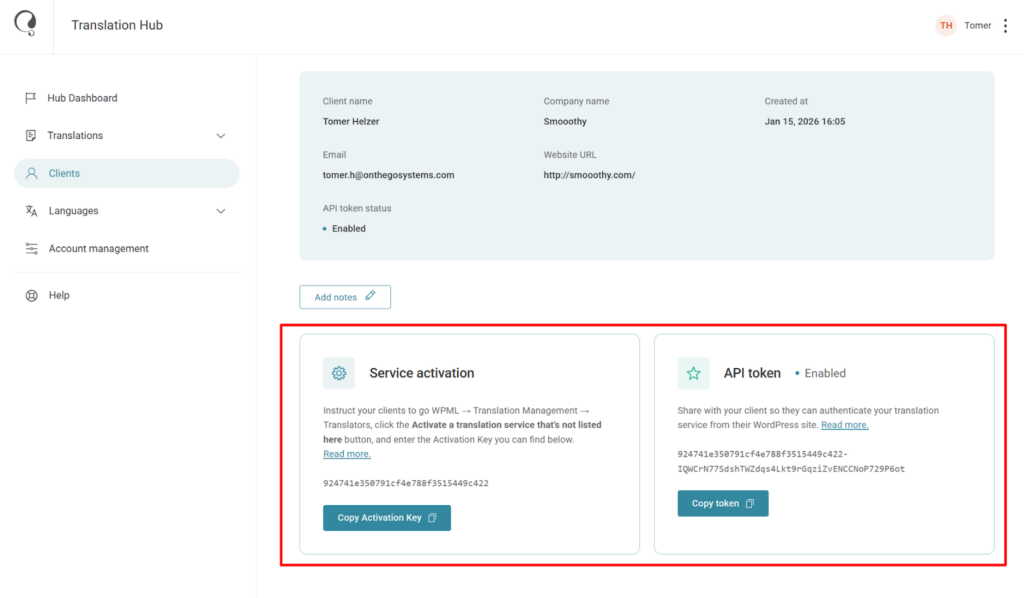1024x598 pixels.
Task: Open the Read more link under Service activation
Action: coord(345,453)
